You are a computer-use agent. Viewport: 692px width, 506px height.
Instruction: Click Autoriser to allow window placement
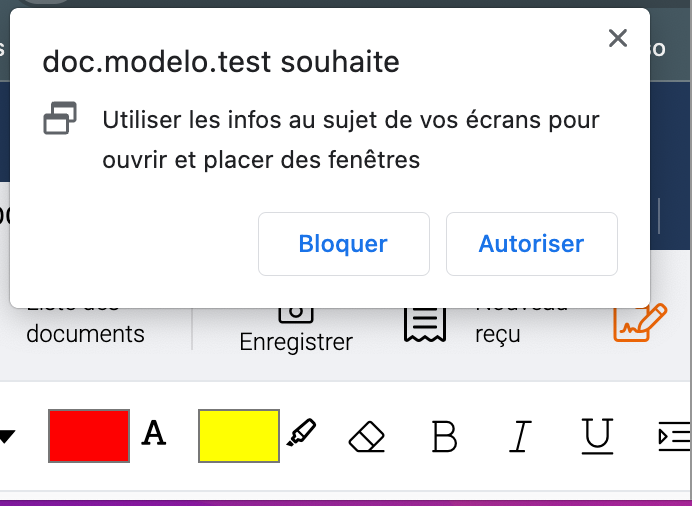531,243
